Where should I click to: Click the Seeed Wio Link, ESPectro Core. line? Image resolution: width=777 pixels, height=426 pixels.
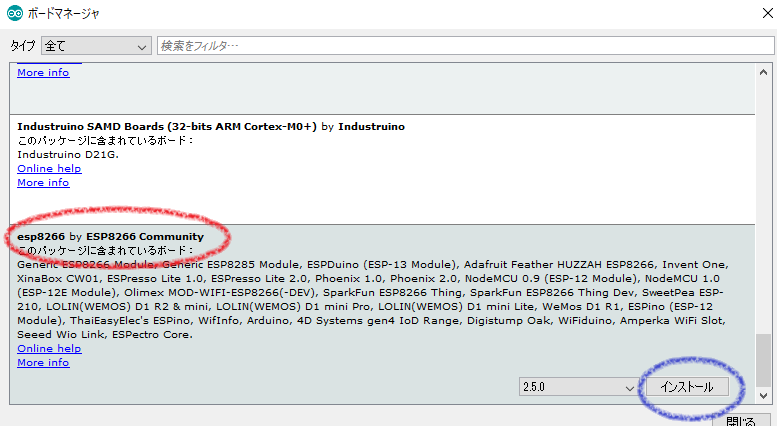[105, 335]
